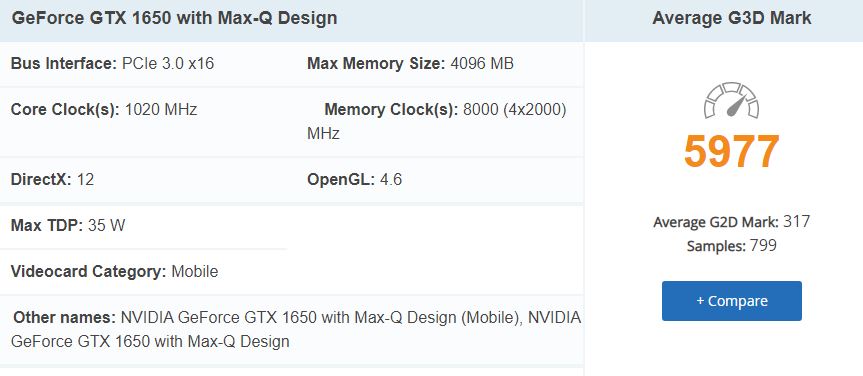The height and width of the screenshot is (376, 863).
Task: Click the Max TDP 35 W entry
Action: click(x=68, y=225)
